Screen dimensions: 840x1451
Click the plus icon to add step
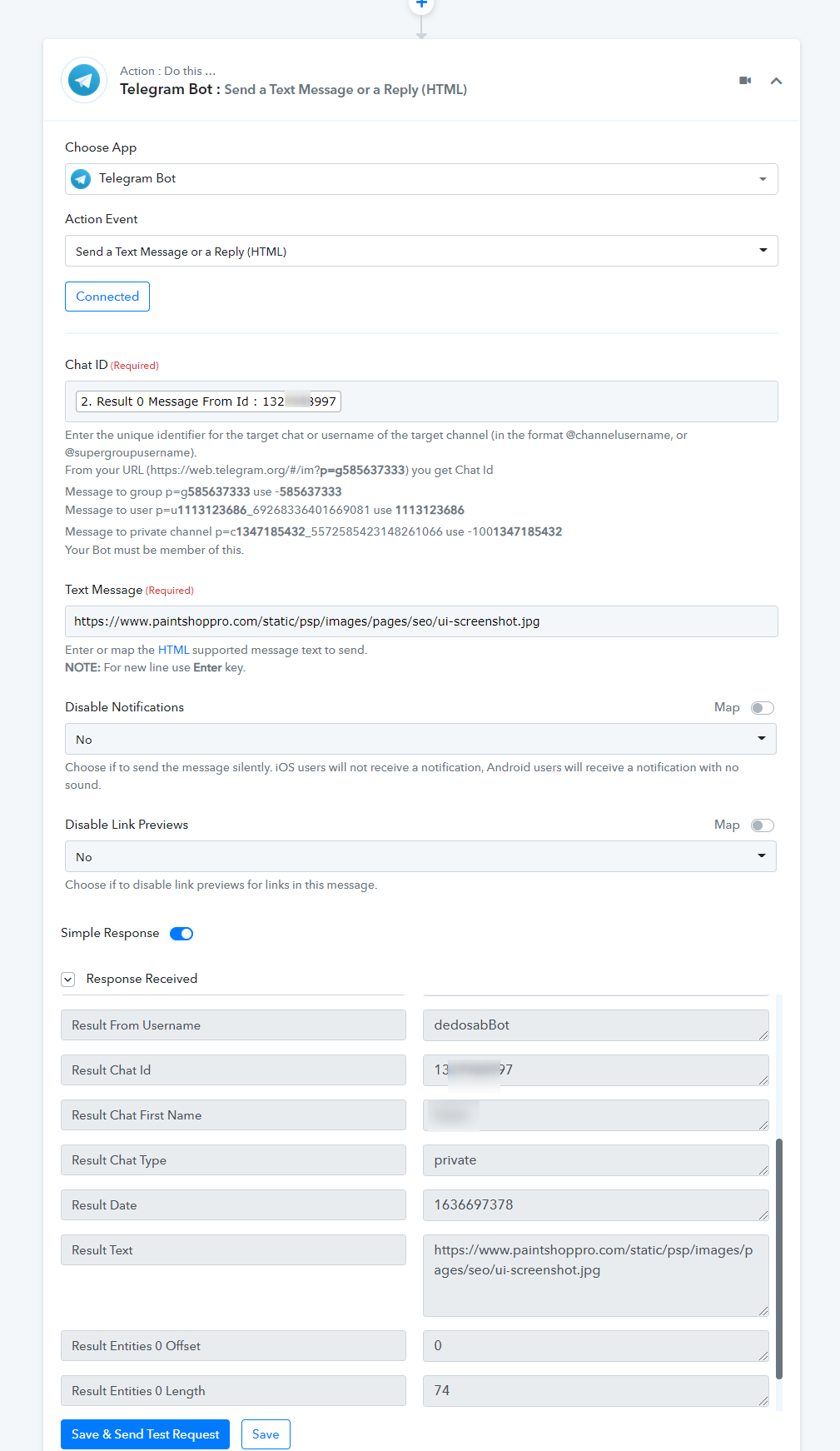[x=421, y=4]
